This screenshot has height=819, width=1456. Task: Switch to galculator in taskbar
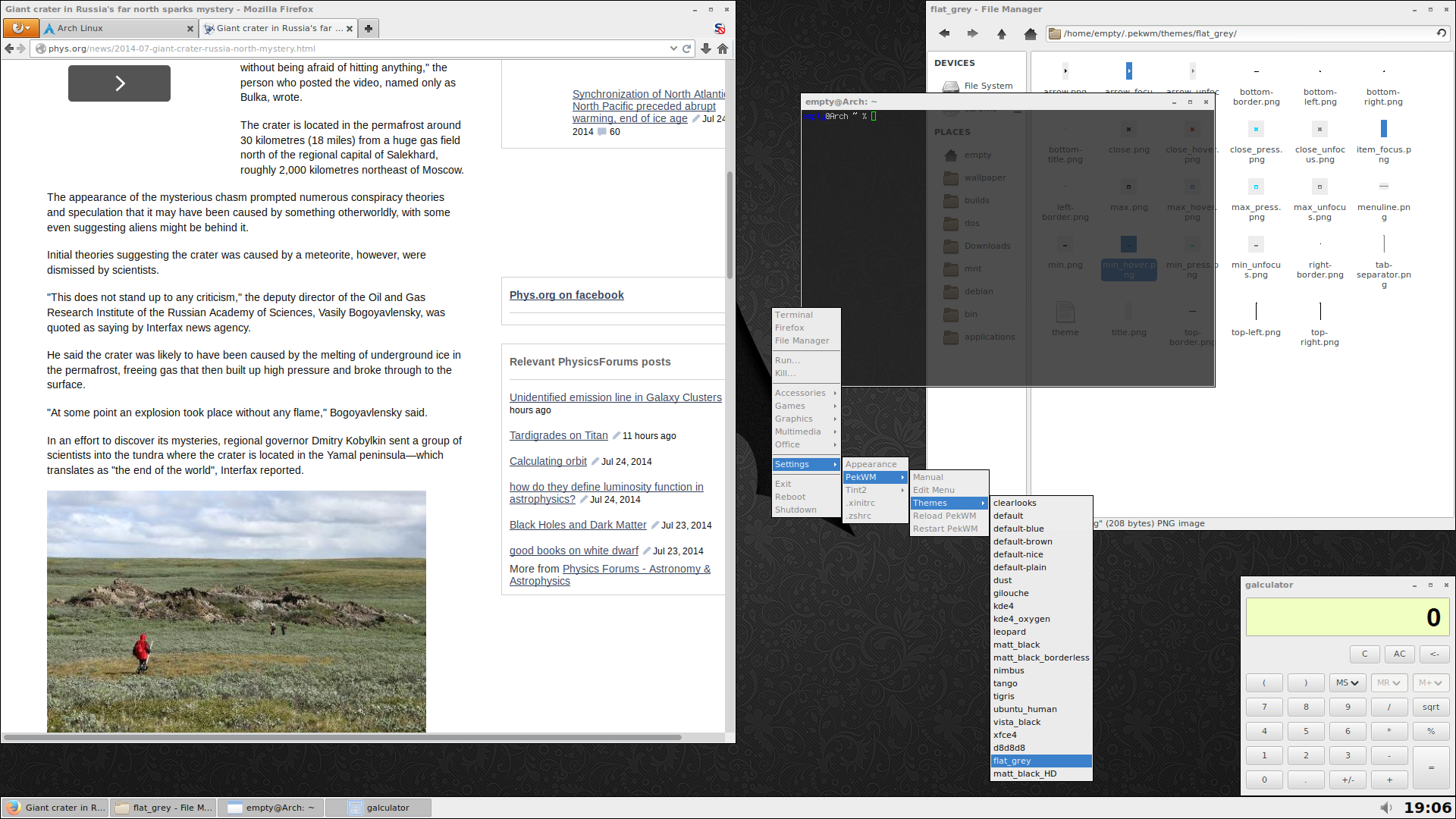(x=378, y=808)
